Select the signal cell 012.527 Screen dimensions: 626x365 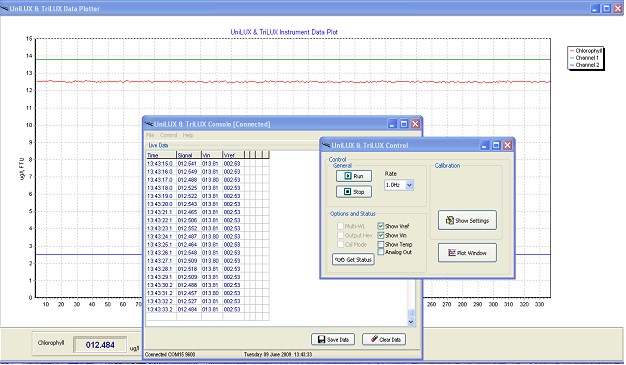click(x=188, y=301)
